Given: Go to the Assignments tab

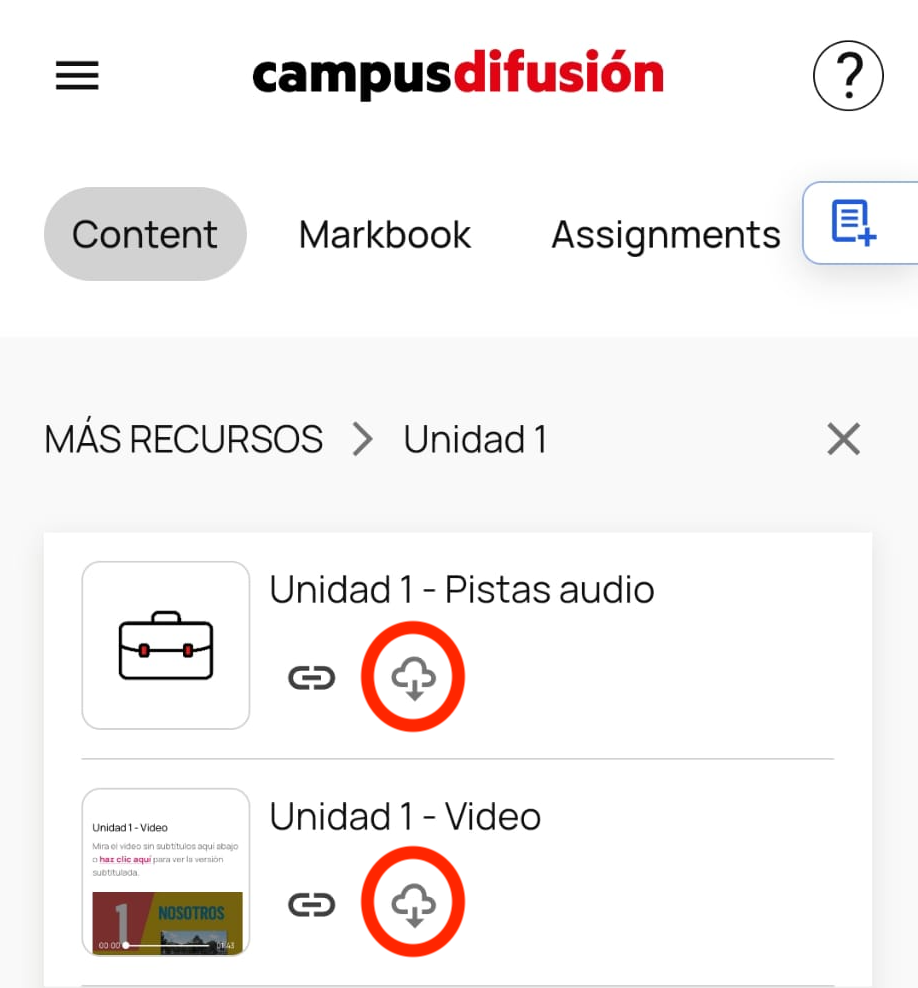Looking at the screenshot, I should (666, 234).
